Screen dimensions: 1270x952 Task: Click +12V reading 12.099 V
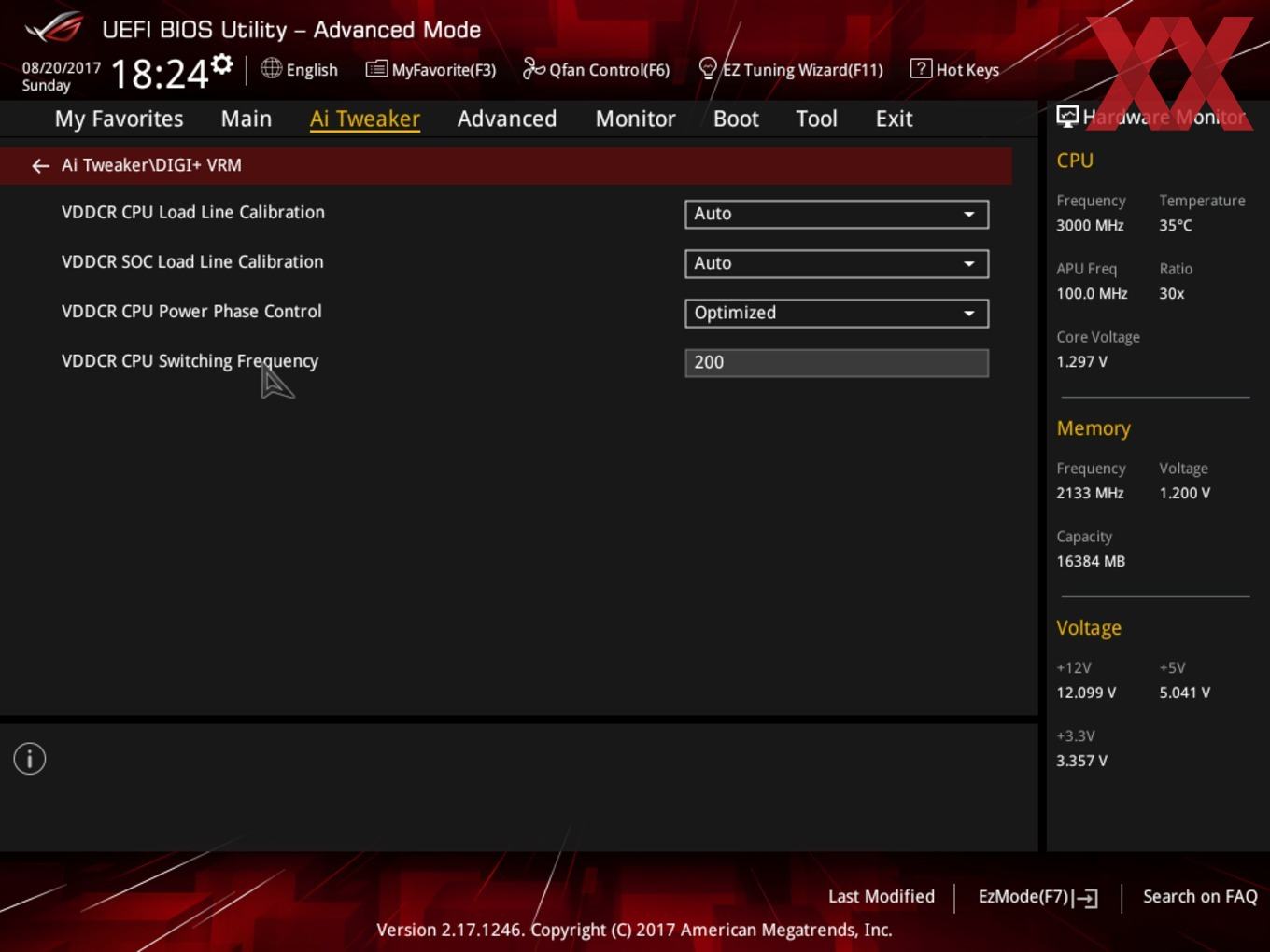click(1086, 693)
